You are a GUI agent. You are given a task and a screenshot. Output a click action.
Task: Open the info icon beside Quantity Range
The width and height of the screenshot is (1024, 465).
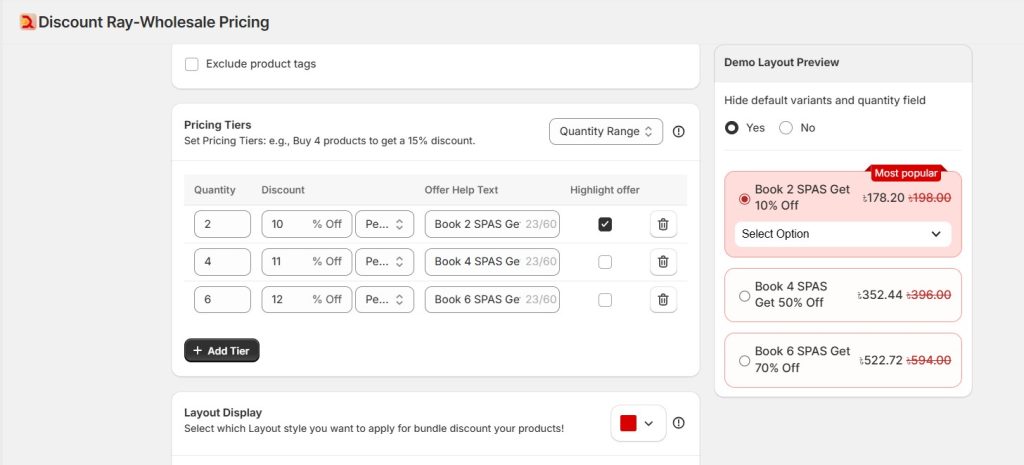[x=679, y=131]
